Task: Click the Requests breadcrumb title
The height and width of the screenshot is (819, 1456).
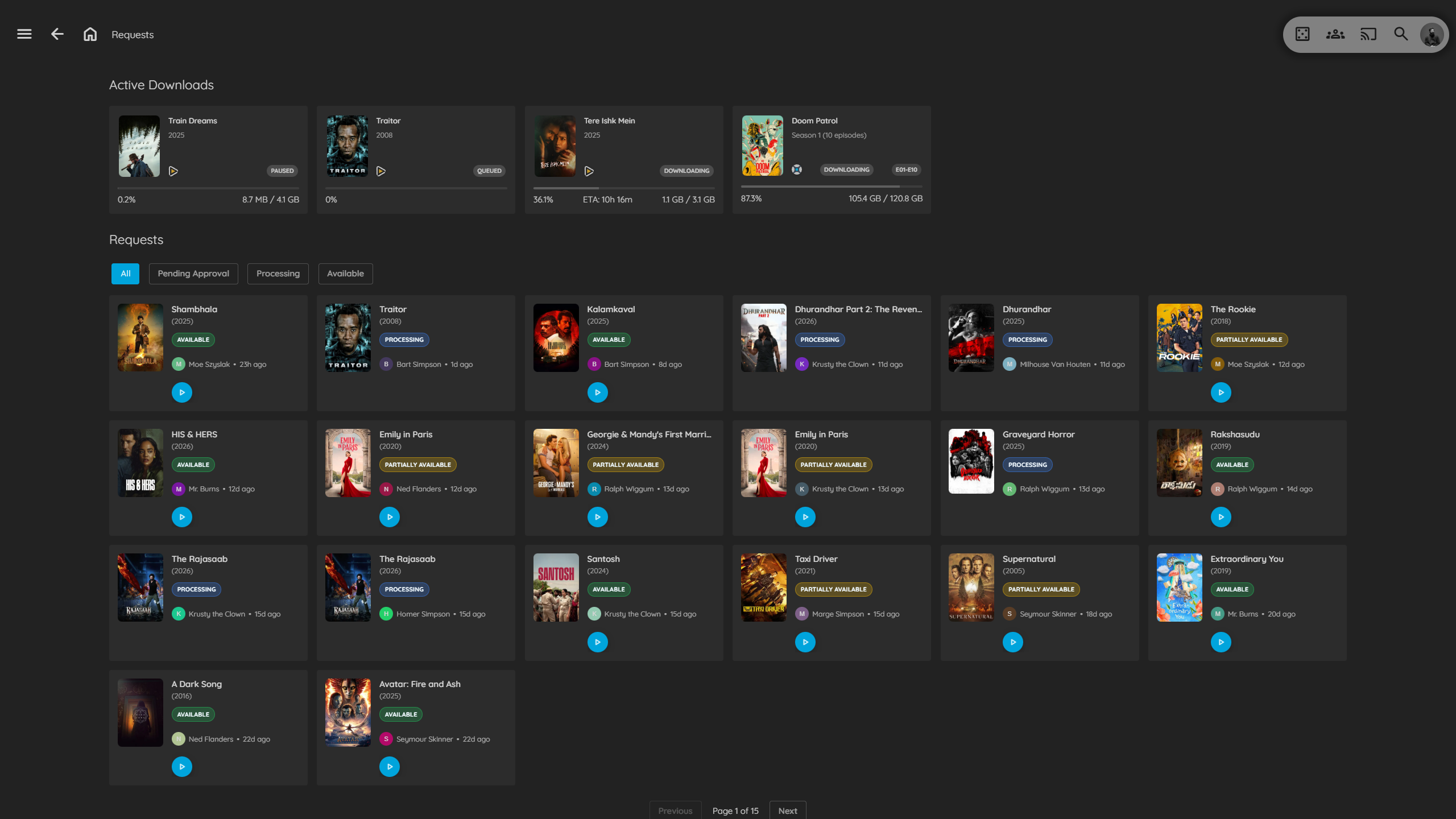Action: pyautogui.click(x=133, y=35)
